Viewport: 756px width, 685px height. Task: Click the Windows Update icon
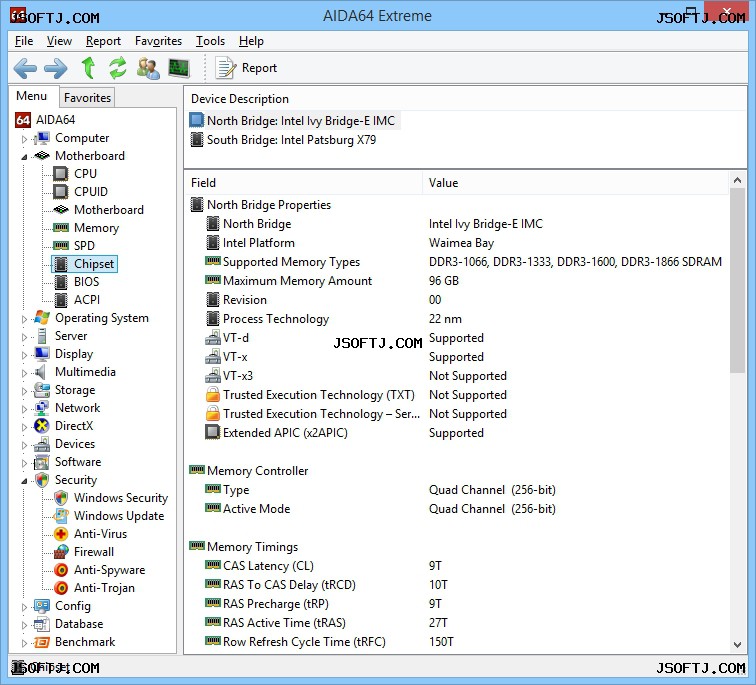[61, 516]
